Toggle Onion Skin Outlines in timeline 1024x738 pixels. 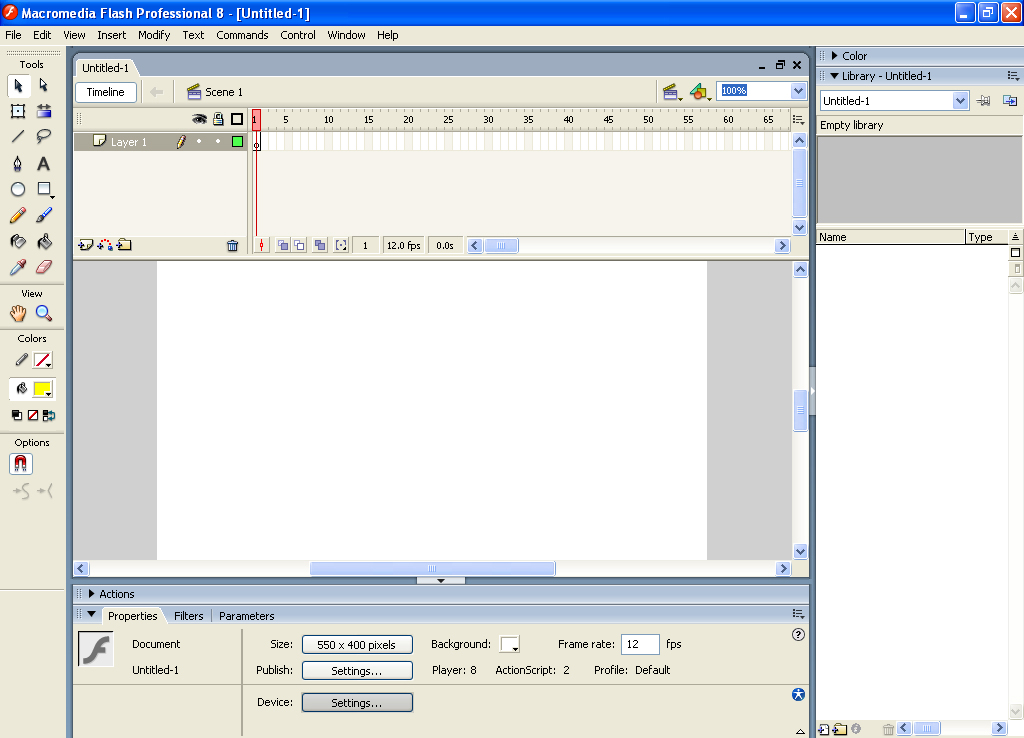click(x=299, y=246)
